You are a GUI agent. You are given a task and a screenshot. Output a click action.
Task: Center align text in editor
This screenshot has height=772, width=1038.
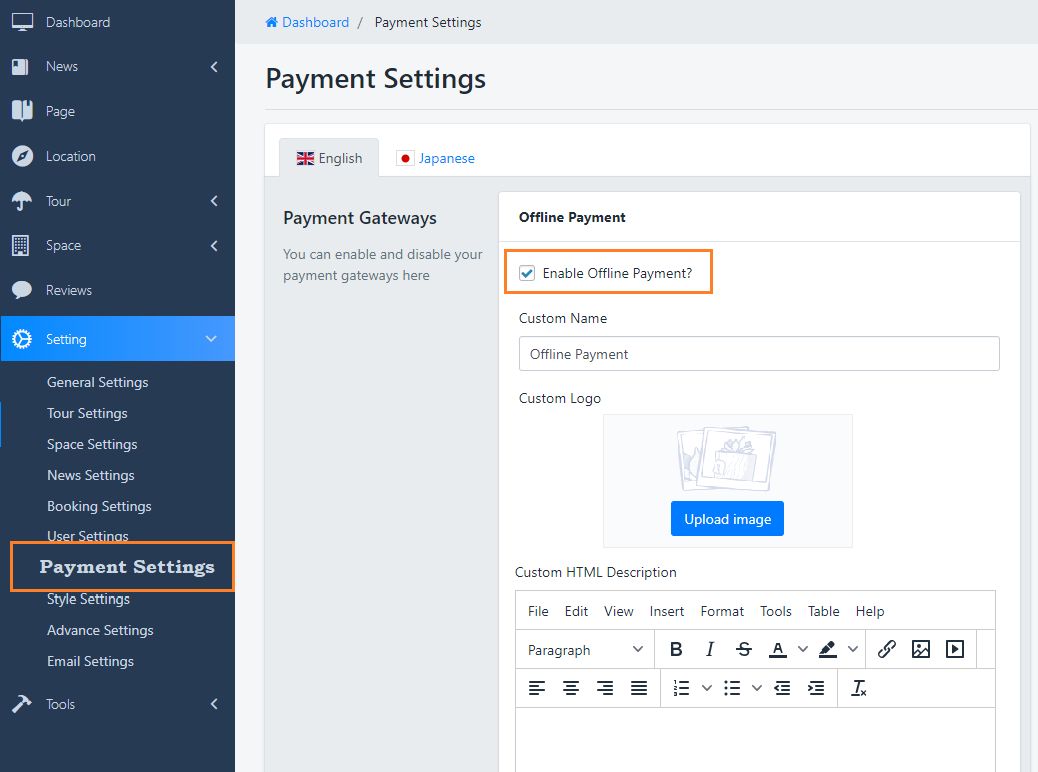pyautogui.click(x=571, y=688)
